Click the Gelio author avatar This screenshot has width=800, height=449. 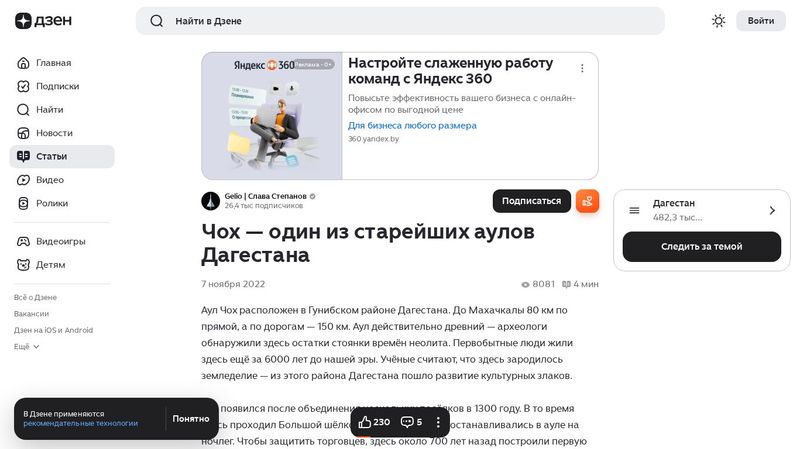click(210, 201)
